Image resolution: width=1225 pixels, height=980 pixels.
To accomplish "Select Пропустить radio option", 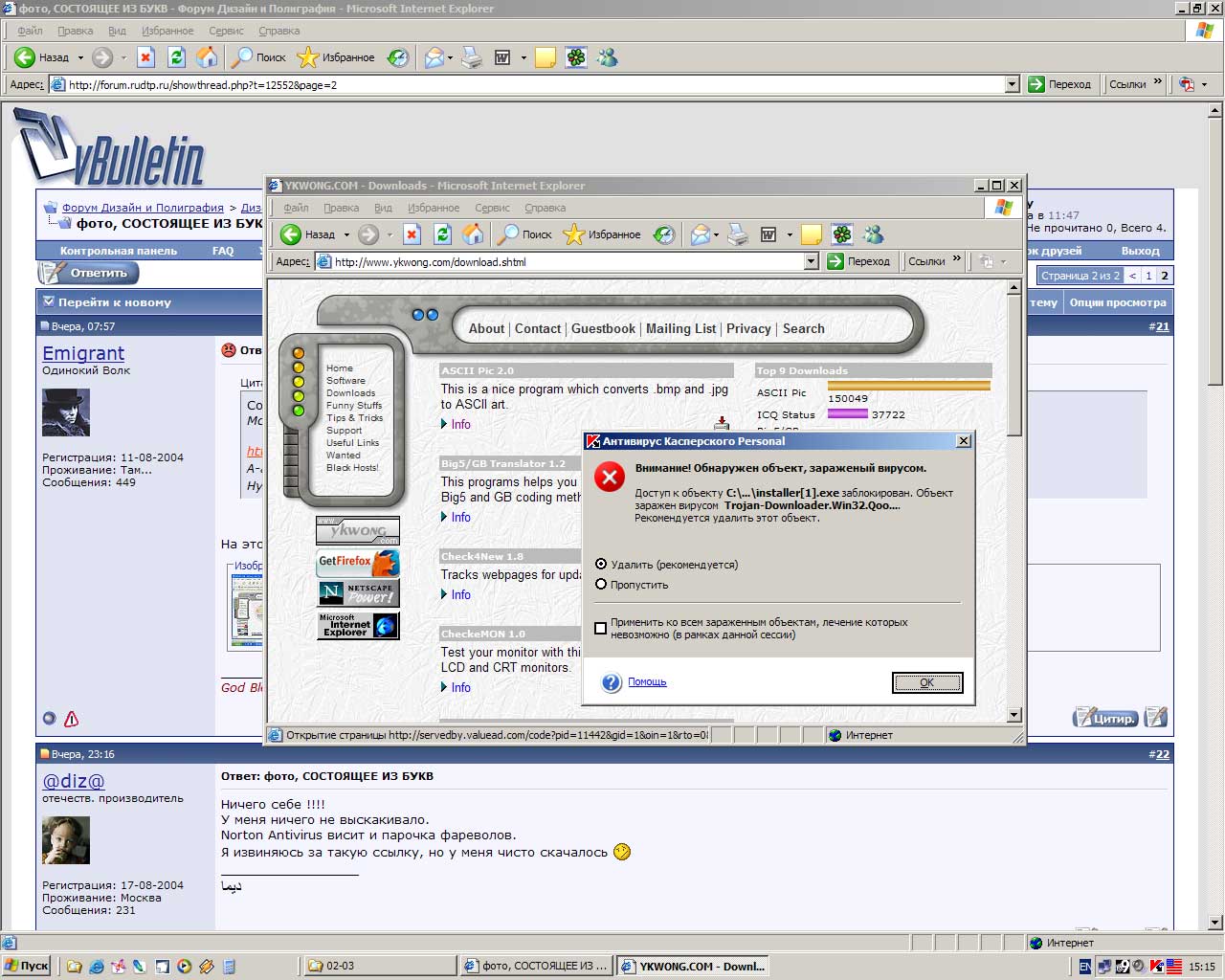I will (601, 585).
